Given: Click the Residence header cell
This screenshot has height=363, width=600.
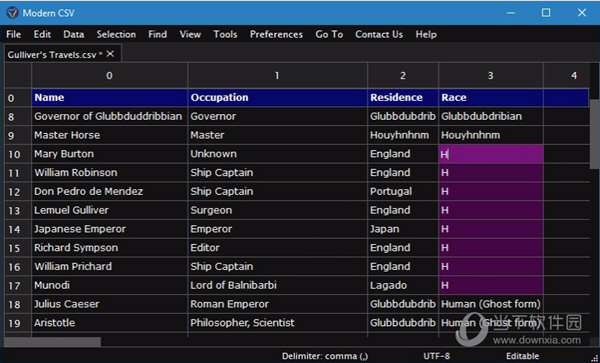Looking at the screenshot, I should (x=403, y=98).
